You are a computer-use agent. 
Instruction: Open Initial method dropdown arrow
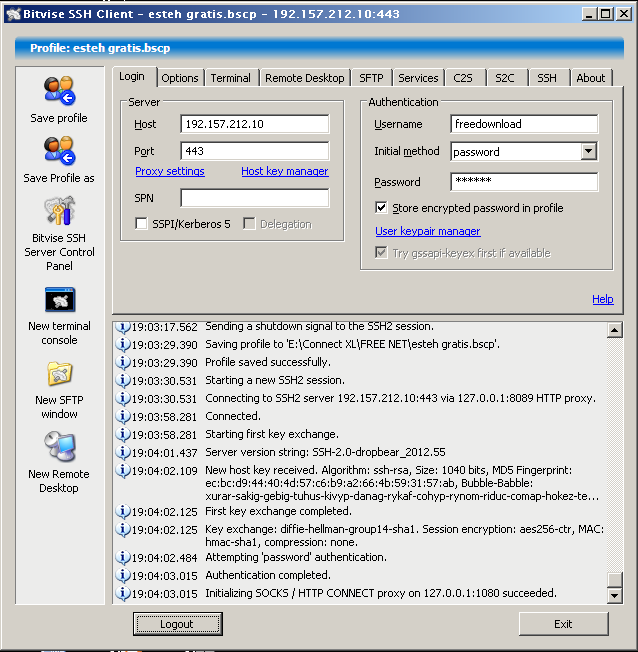tap(589, 151)
